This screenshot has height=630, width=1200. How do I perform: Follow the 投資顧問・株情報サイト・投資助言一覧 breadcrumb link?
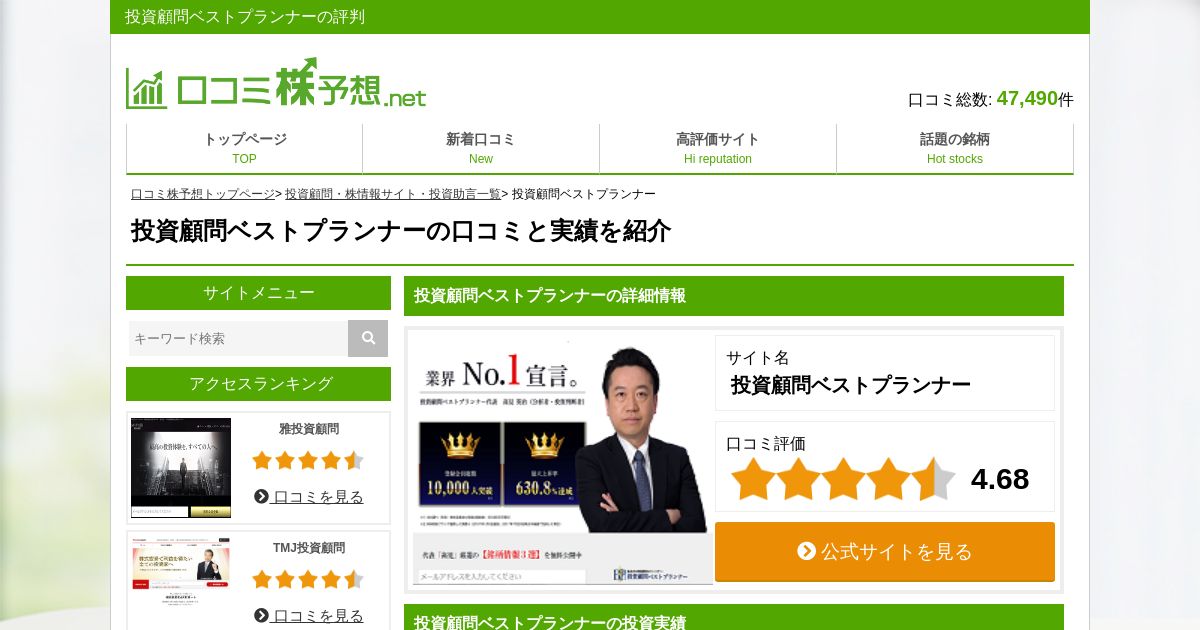coord(393,194)
